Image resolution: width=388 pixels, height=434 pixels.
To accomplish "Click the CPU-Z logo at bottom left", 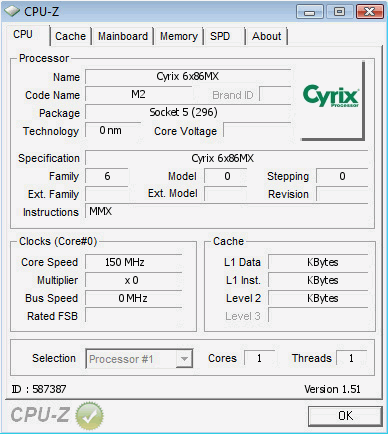I will [x=40, y=415].
